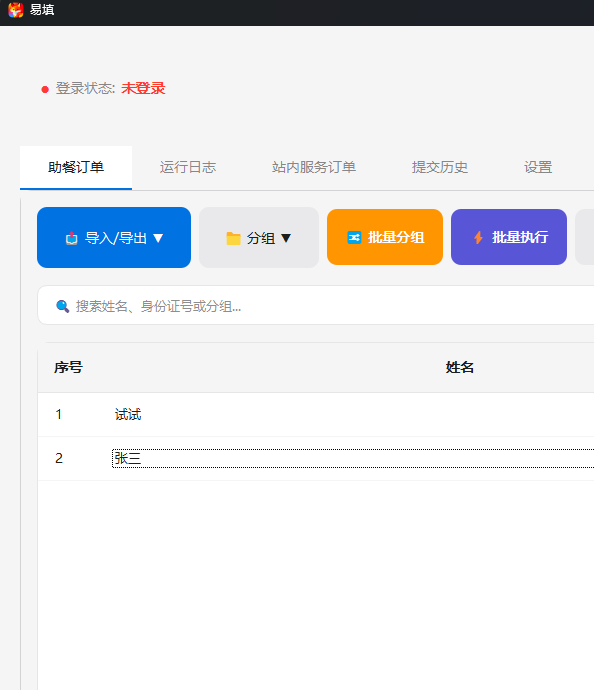Switch to the 运行日志 tab
The height and width of the screenshot is (690, 594).
(x=188, y=168)
